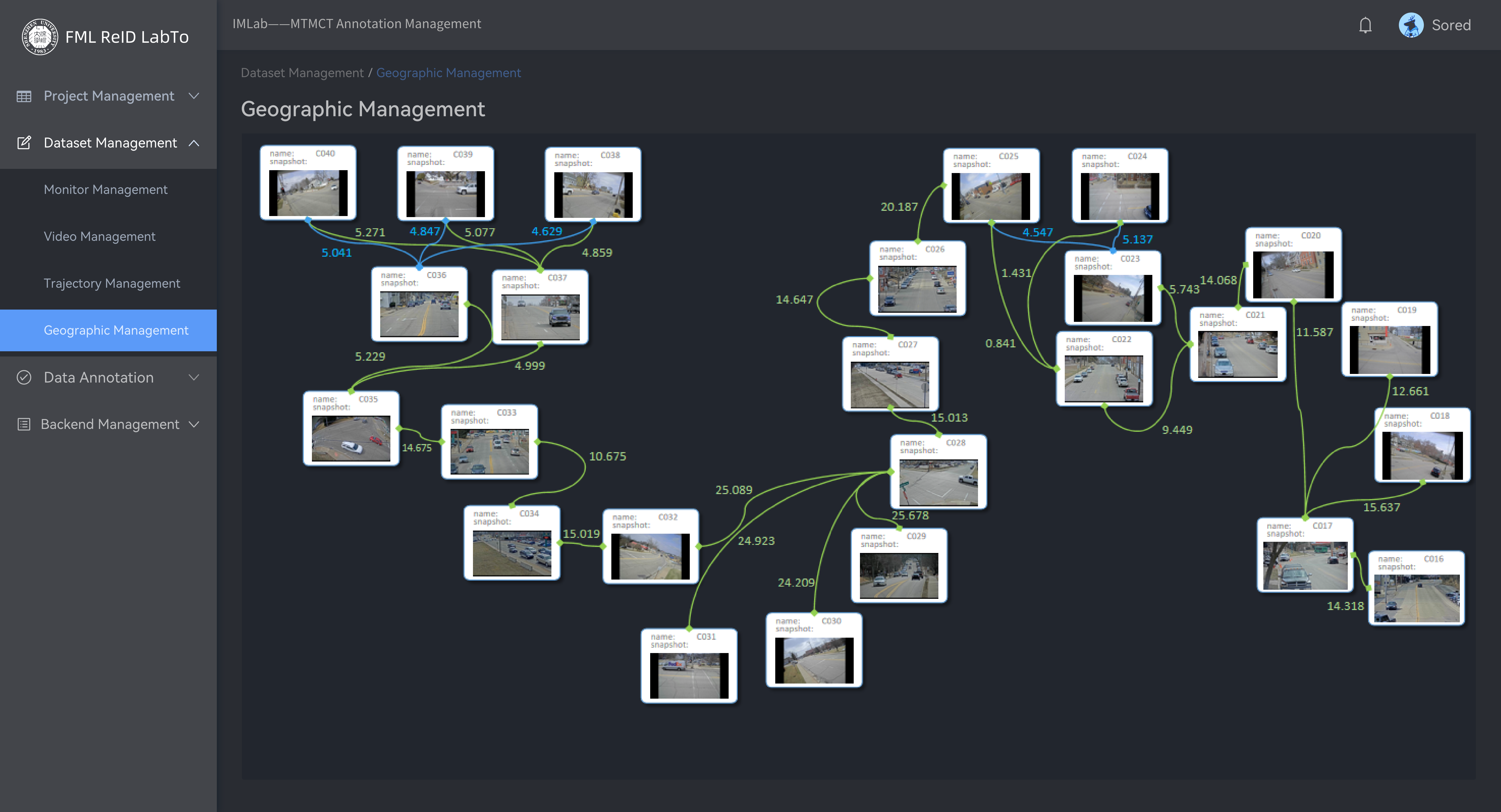Click edge distance label 11.587
This screenshot has height=812, width=1501.
[1314, 332]
